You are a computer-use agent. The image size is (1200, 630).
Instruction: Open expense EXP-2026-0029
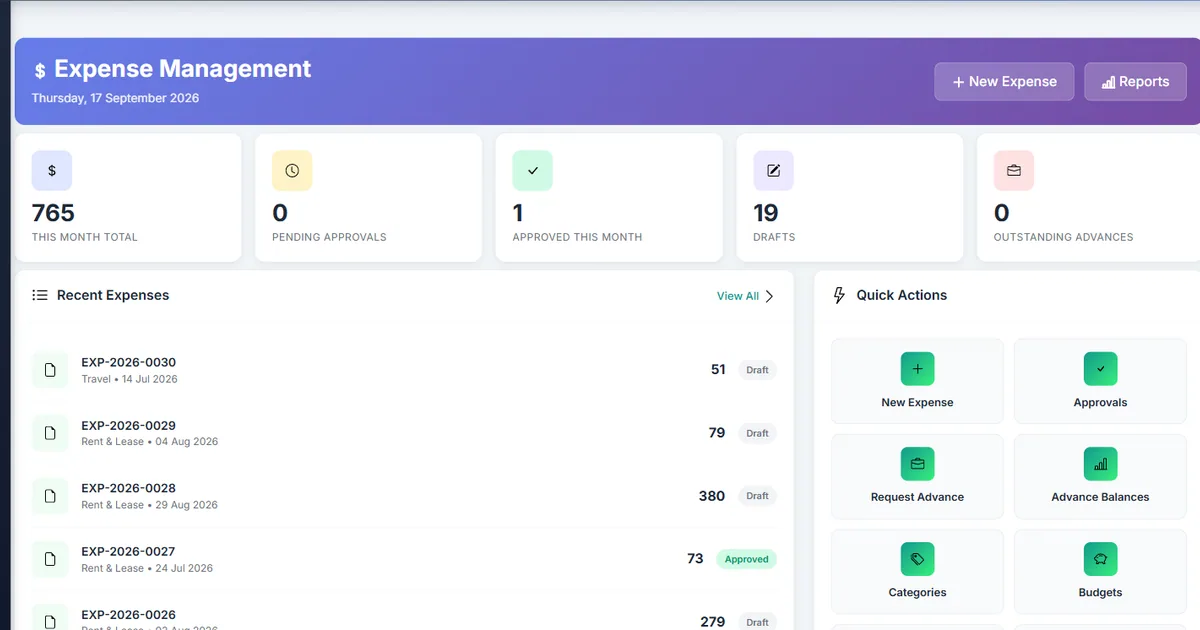point(404,433)
